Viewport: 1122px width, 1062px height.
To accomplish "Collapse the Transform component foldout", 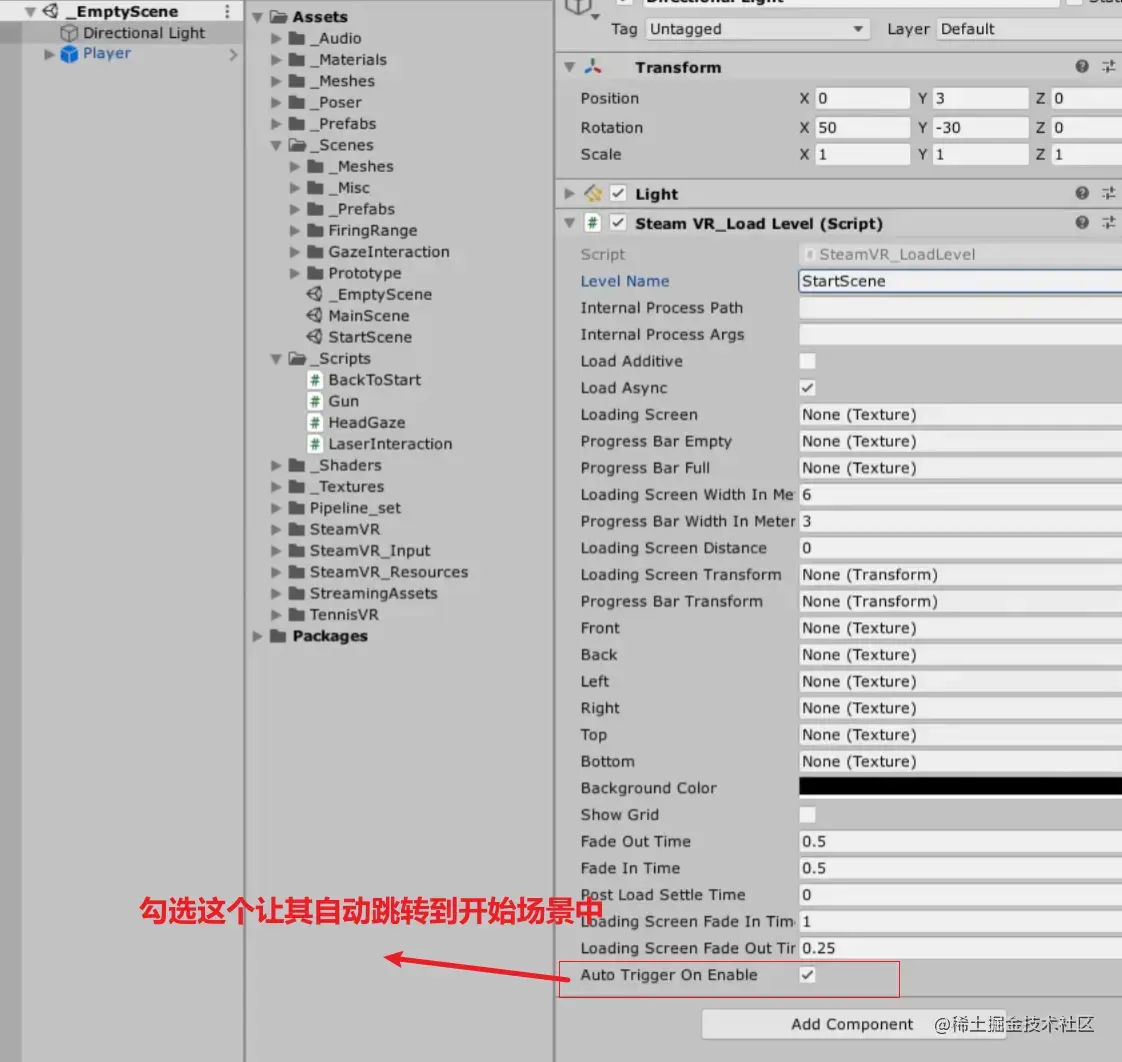I will tap(570, 67).
